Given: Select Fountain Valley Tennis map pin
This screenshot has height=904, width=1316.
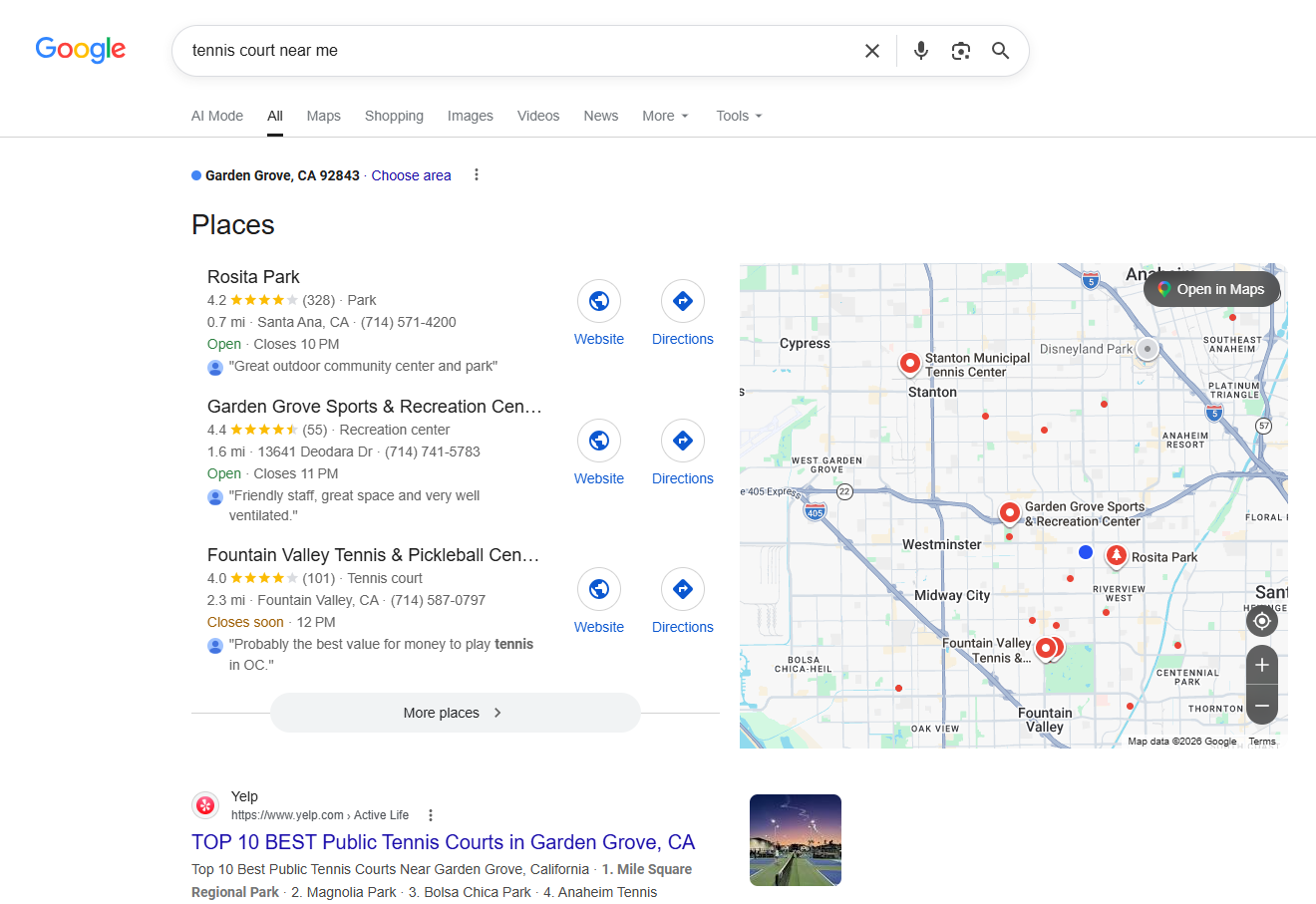Looking at the screenshot, I should pyautogui.click(x=1046, y=649).
